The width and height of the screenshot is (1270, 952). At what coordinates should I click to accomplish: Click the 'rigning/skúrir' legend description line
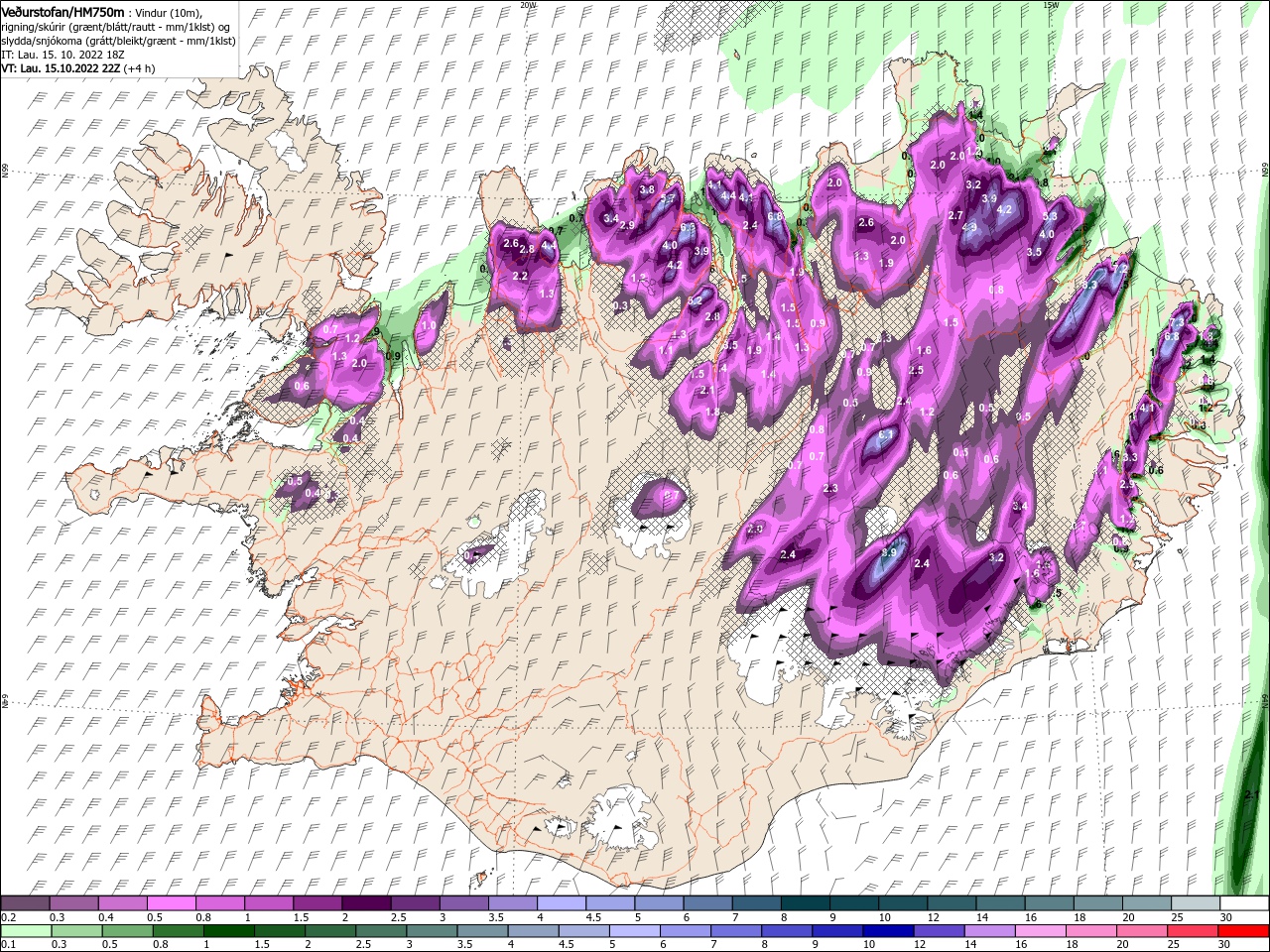tap(117, 27)
